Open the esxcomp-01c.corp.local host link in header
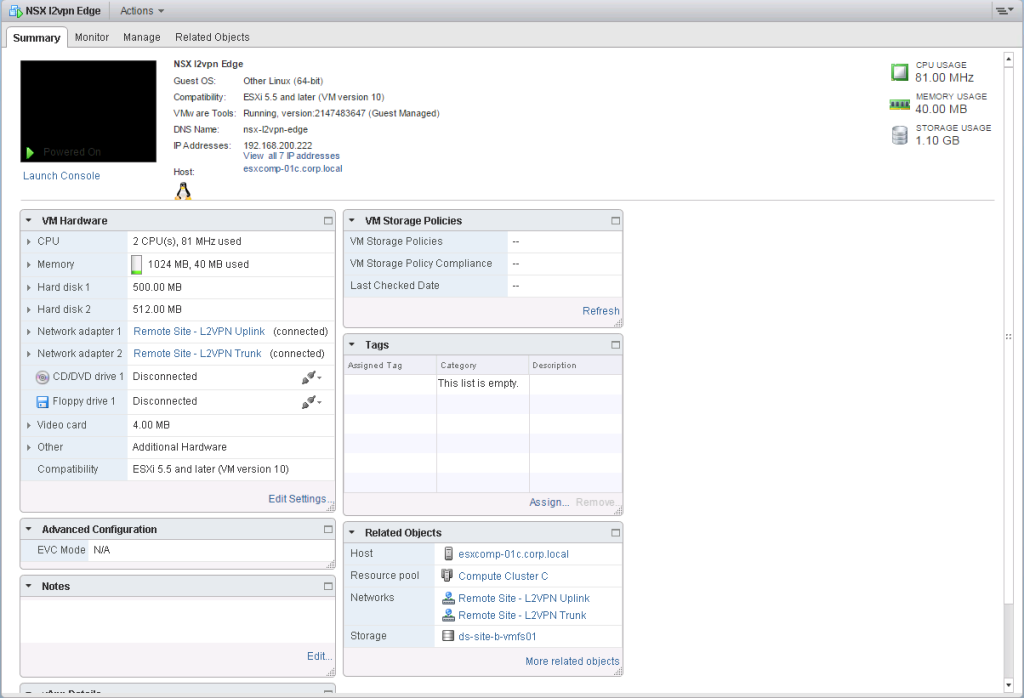The width and height of the screenshot is (1024, 698). coord(293,168)
